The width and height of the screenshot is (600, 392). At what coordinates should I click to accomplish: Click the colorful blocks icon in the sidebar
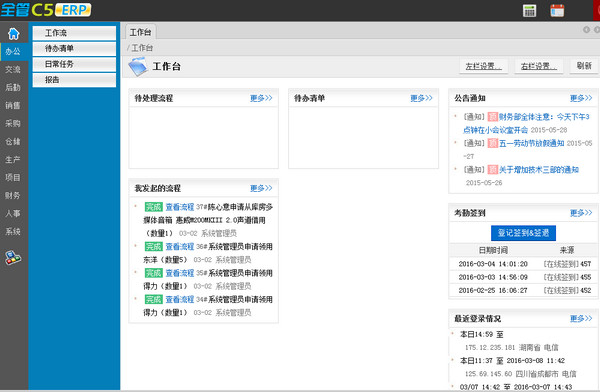pos(13,257)
